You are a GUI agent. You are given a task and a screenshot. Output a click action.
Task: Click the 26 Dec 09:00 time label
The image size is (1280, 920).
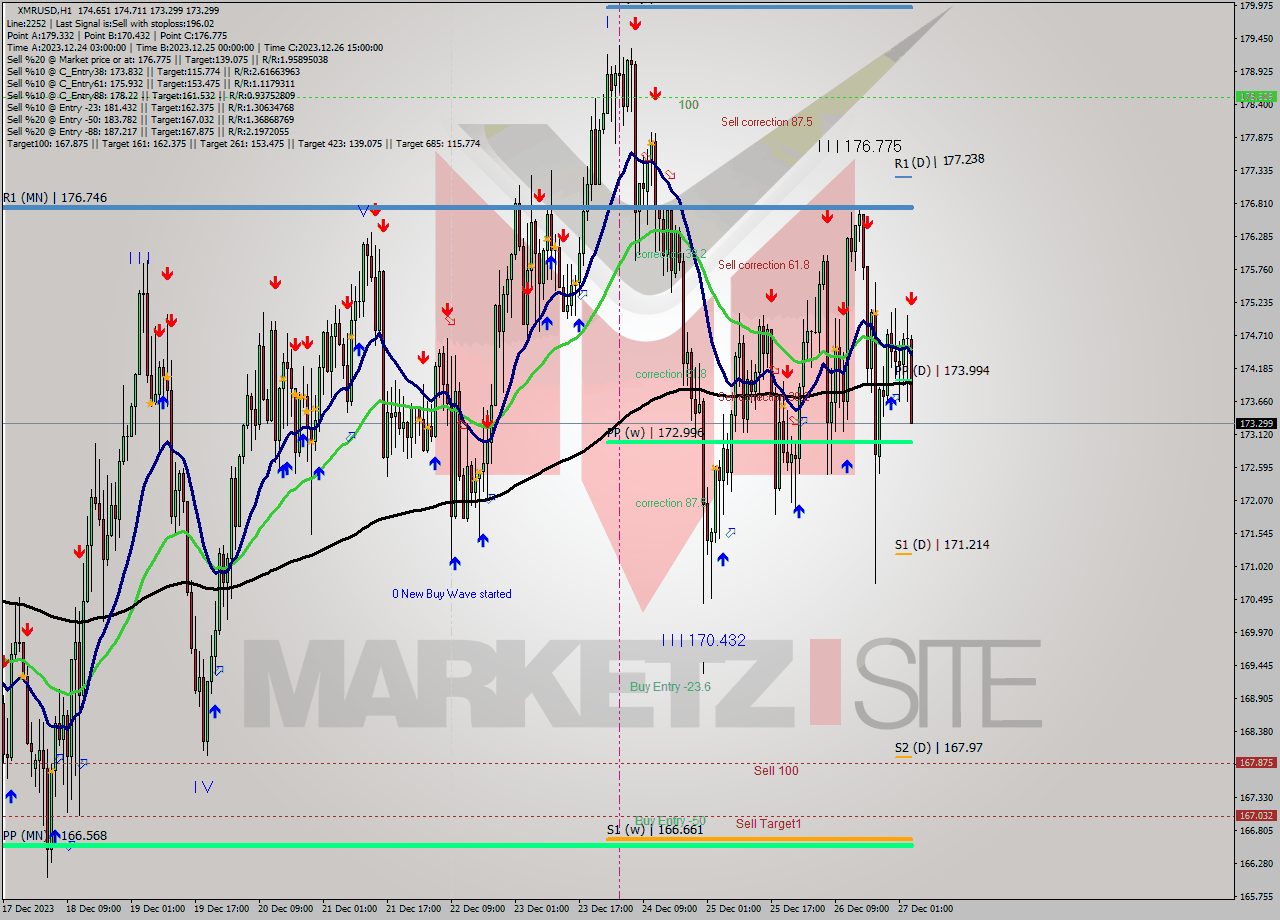click(861, 909)
